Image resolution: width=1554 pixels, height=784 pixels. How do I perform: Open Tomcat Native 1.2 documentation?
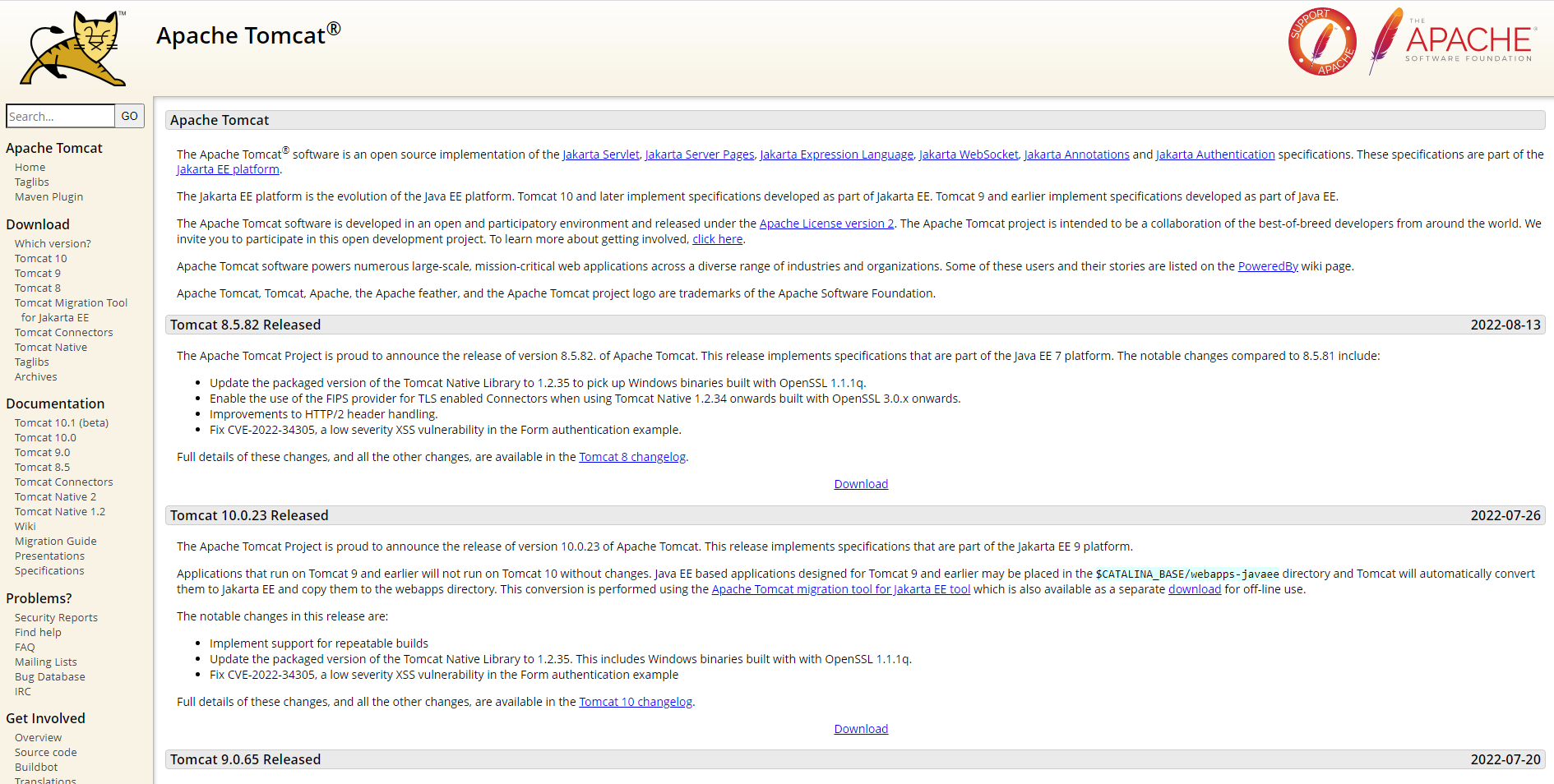pyautogui.click(x=60, y=511)
